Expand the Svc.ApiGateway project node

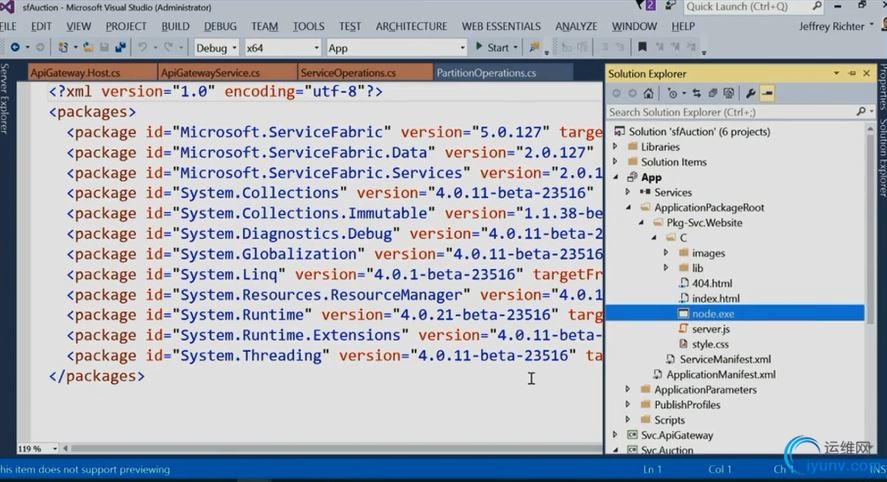[x=615, y=435]
